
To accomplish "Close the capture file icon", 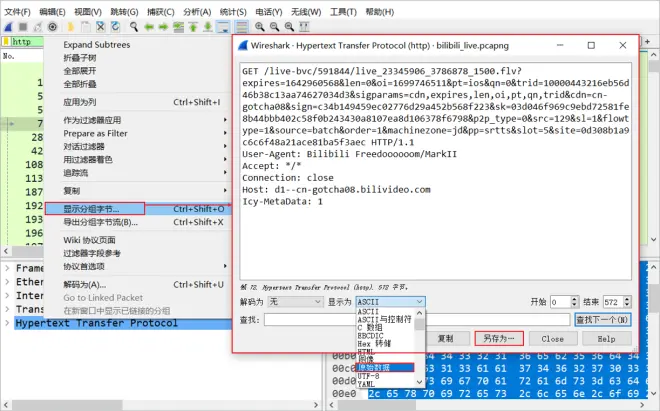I will point(100,27).
